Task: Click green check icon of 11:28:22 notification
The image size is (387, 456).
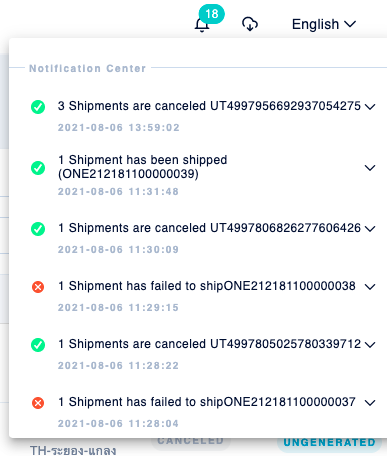Action: pyautogui.click(x=38, y=345)
